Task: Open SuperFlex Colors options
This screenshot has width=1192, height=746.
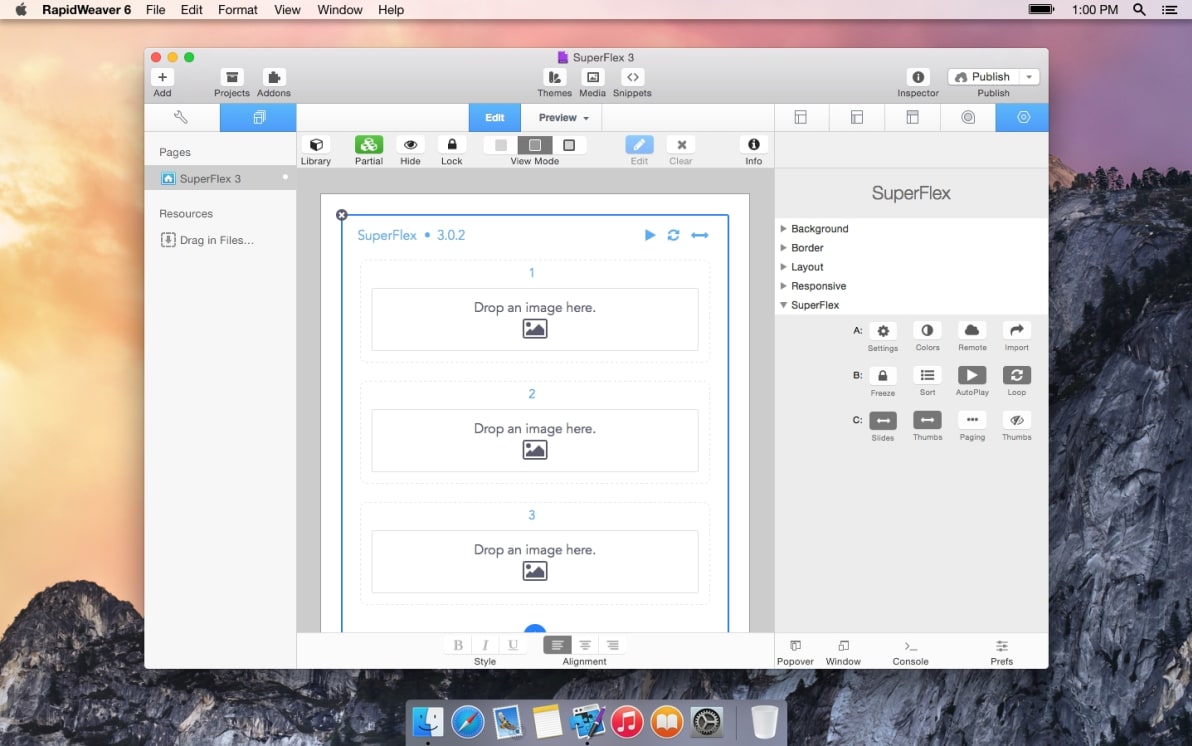Action: pos(927,331)
